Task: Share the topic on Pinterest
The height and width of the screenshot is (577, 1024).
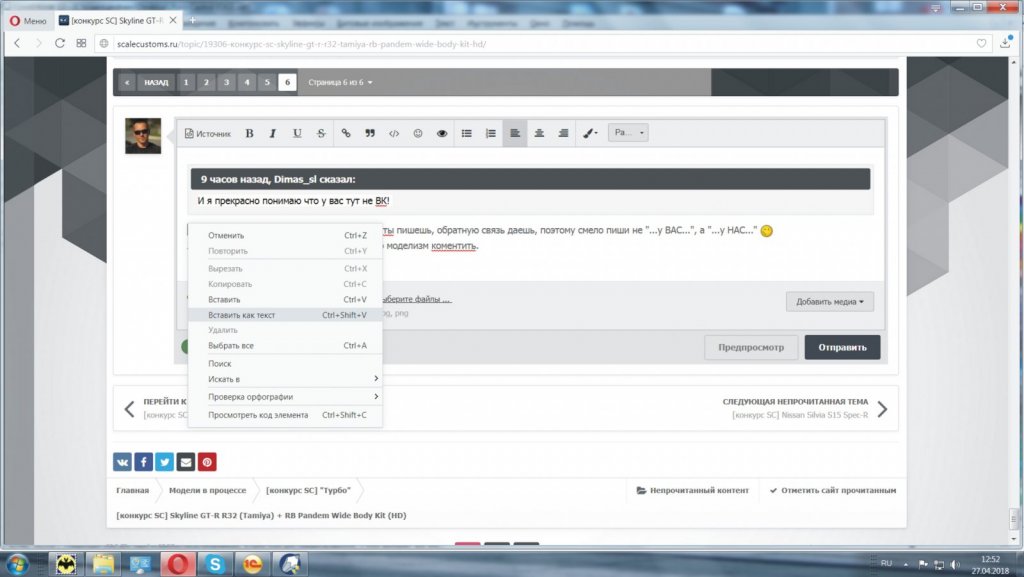Action: coord(207,461)
